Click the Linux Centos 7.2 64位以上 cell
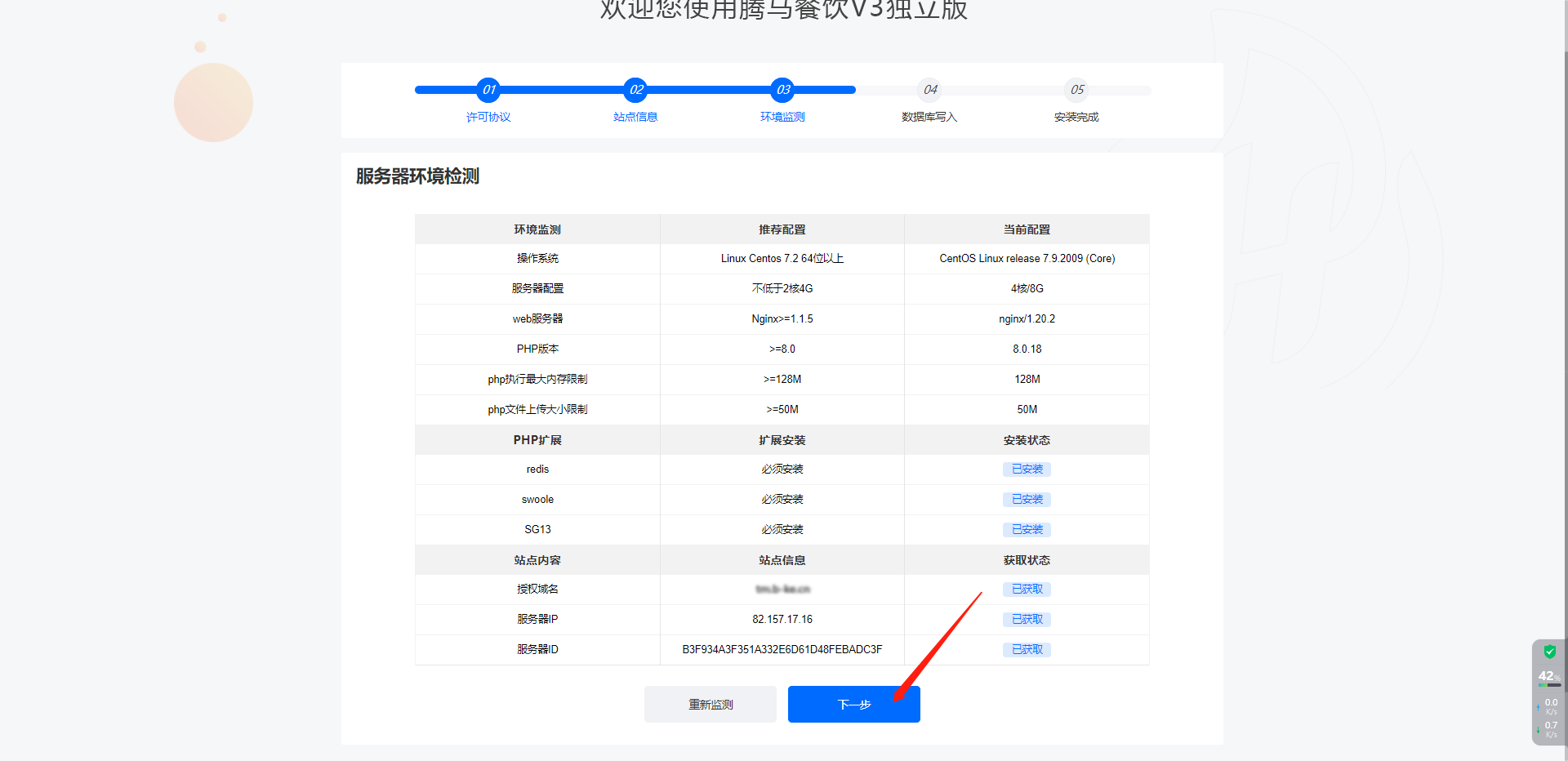The width and height of the screenshot is (1568, 761). 782,259
